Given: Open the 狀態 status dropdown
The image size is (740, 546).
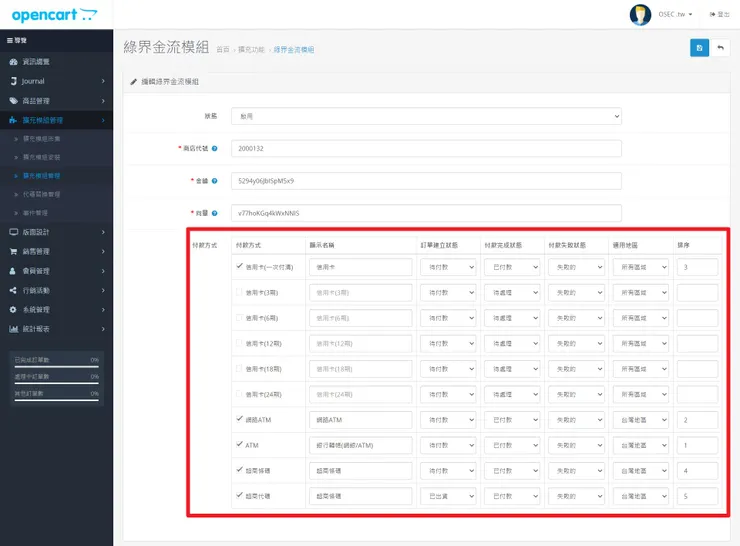Looking at the screenshot, I should [x=426, y=116].
